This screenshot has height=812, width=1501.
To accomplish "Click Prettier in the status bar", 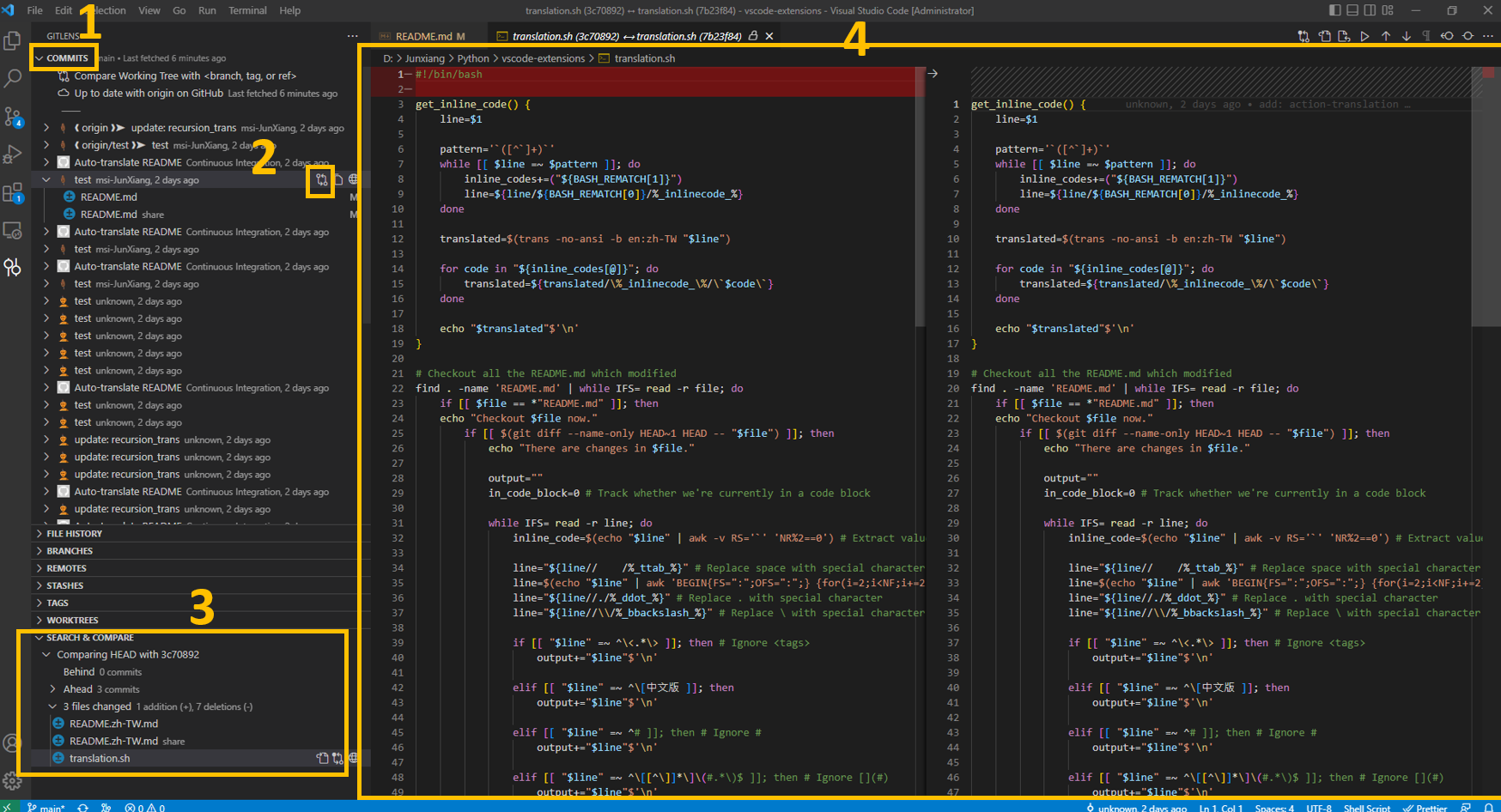I will tap(1425, 807).
